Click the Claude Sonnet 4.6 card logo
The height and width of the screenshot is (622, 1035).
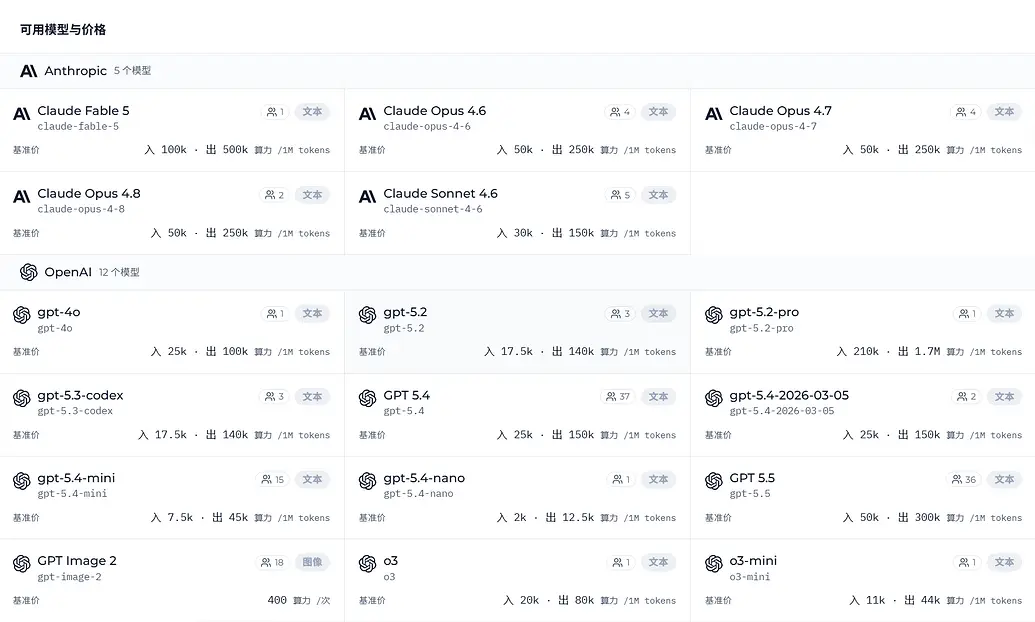click(x=368, y=197)
